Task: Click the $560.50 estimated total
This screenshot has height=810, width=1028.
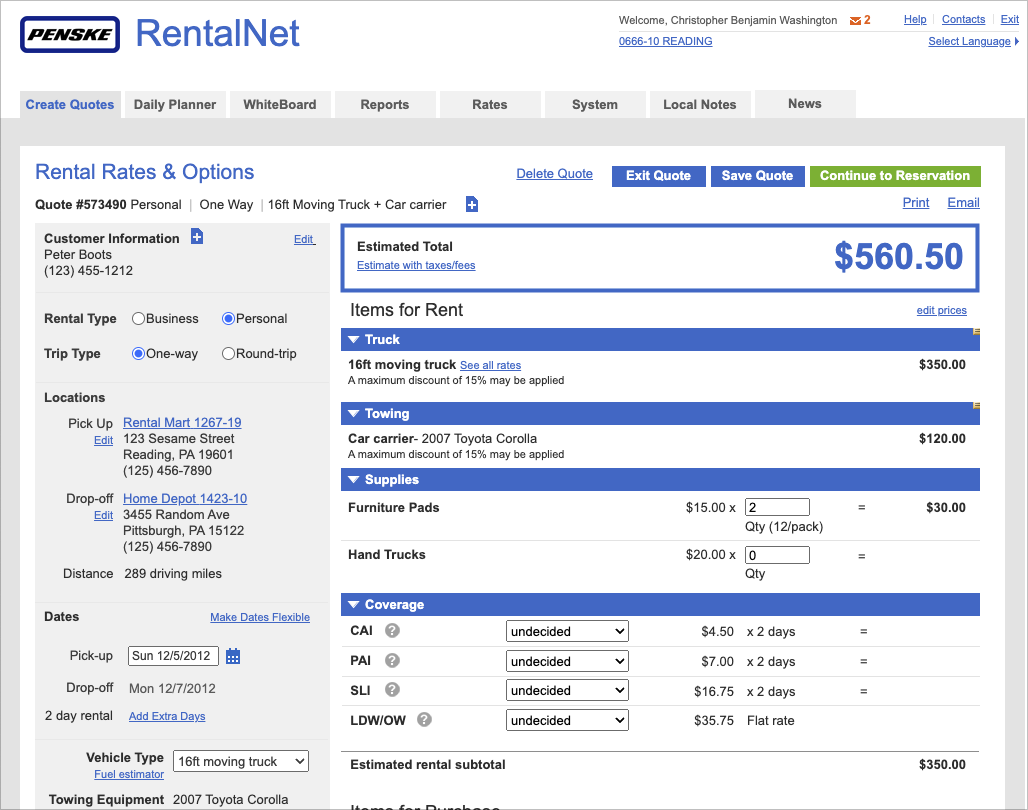Action: 899,256
